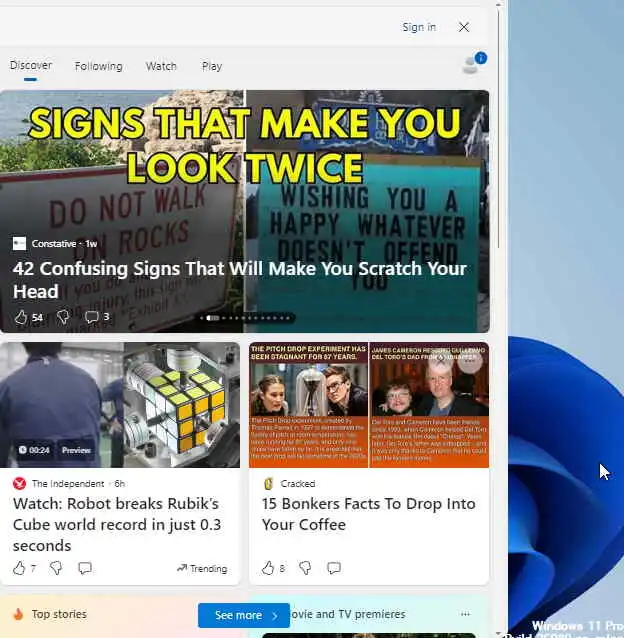
Task: Open comments on Rubik's Cube robot story
Action: tap(85, 568)
